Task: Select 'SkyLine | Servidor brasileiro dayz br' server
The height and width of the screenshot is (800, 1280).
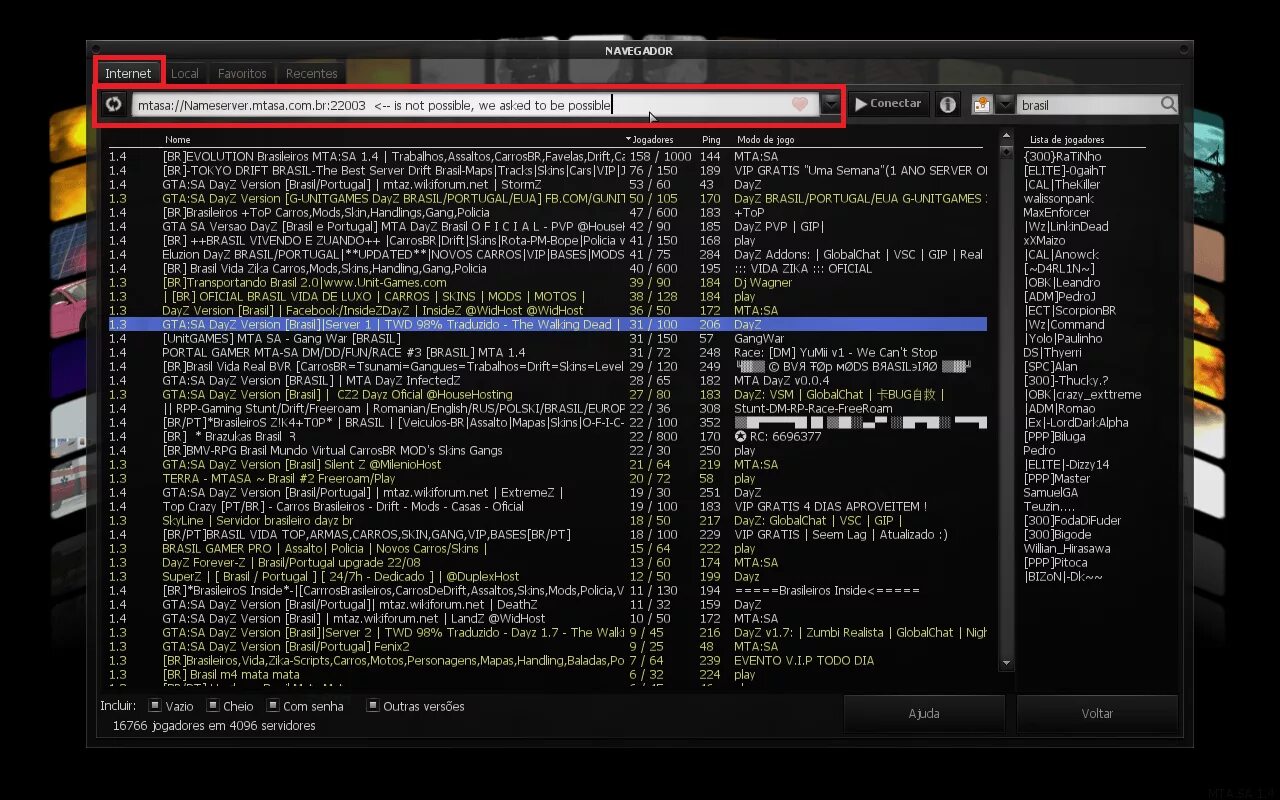Action: tap(548, 520)
